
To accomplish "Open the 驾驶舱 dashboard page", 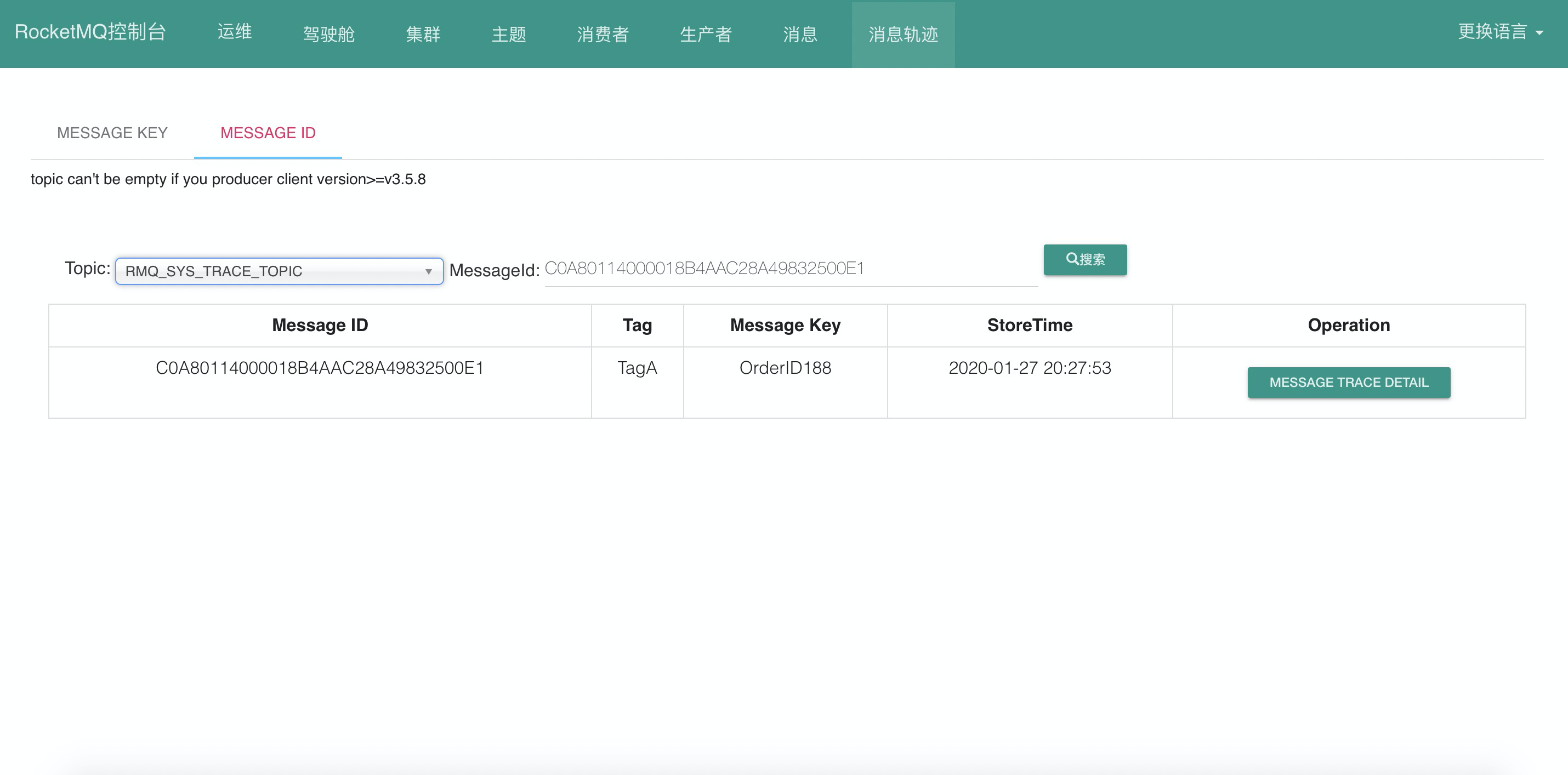I will click(x=329, y=34).
